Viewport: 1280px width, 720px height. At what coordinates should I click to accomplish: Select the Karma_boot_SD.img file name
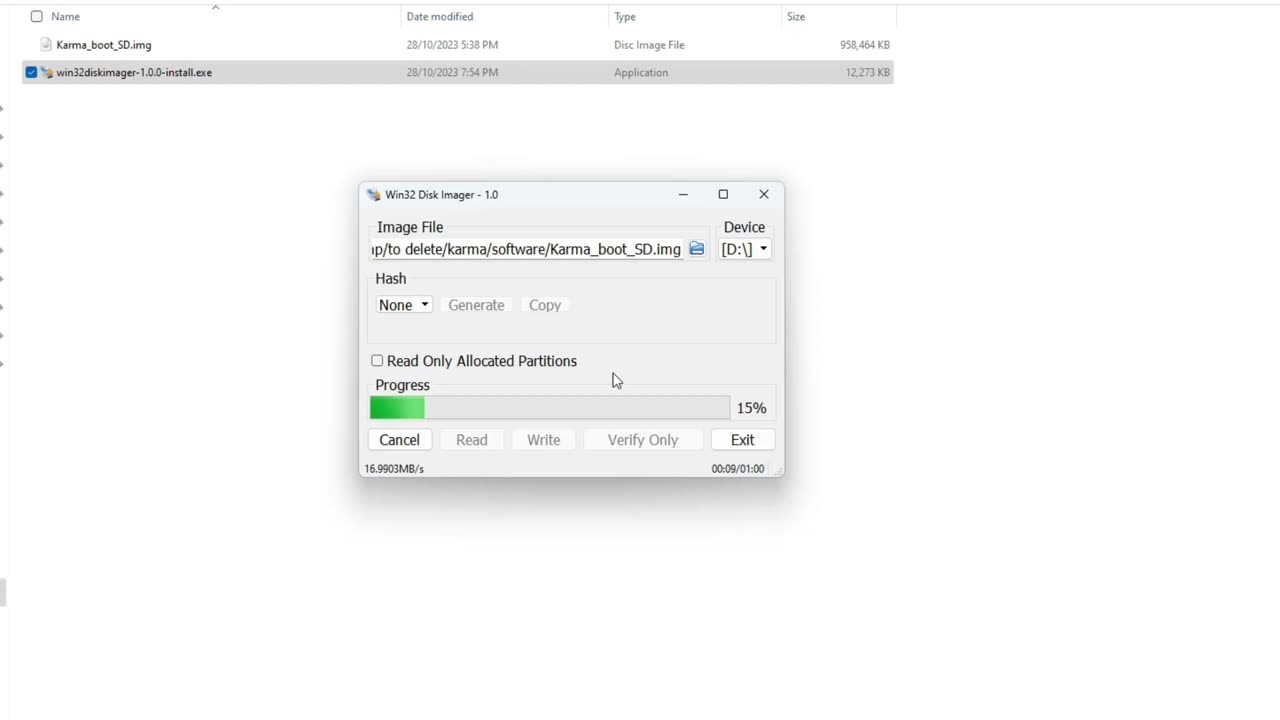click(x=104, y=45)
